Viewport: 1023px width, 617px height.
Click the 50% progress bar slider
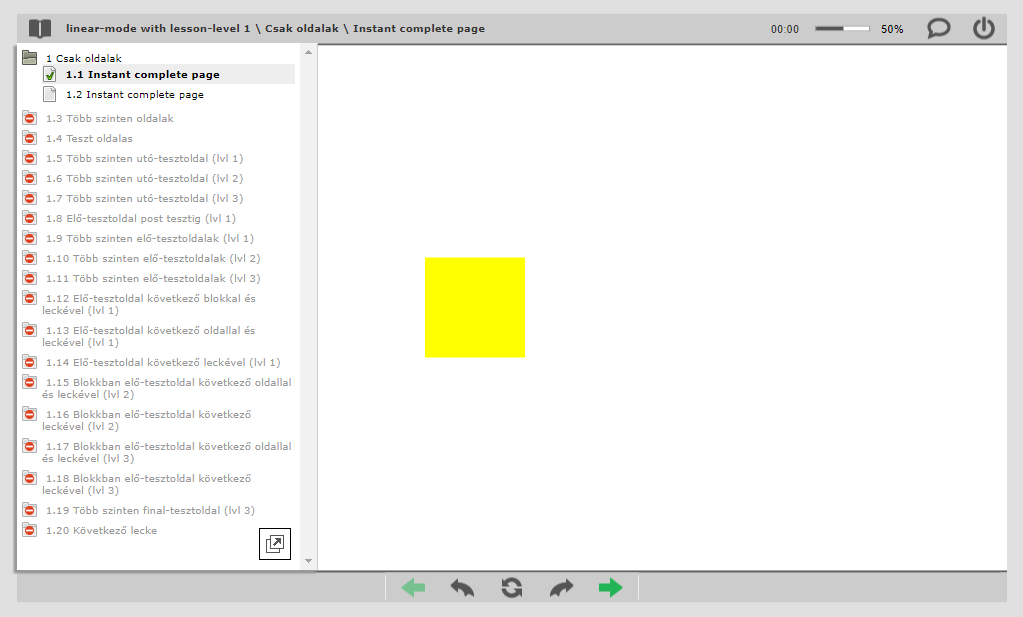tap(842, 29)
